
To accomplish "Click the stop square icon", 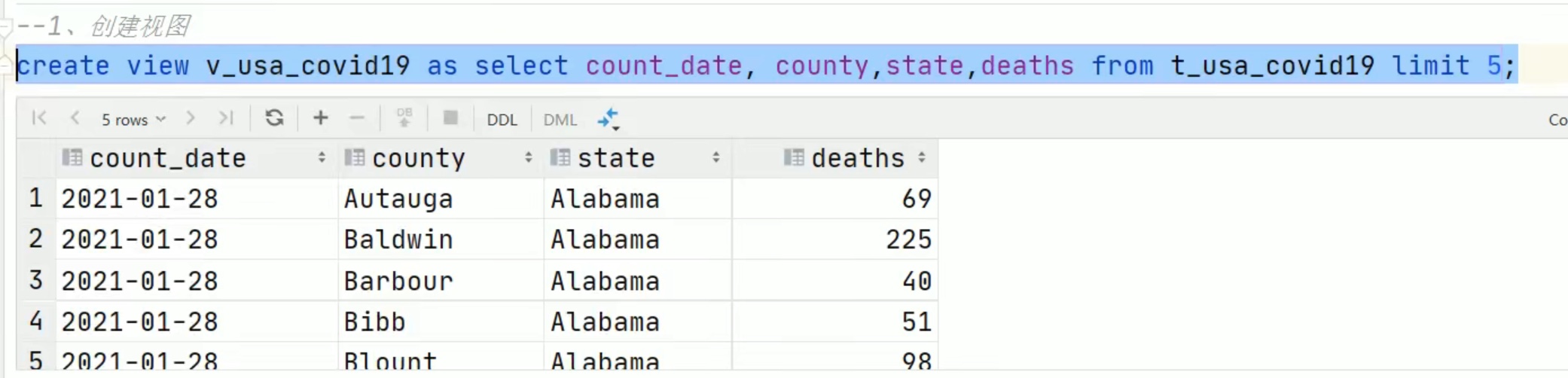I will pyautogui.click(x=450, y=118).
